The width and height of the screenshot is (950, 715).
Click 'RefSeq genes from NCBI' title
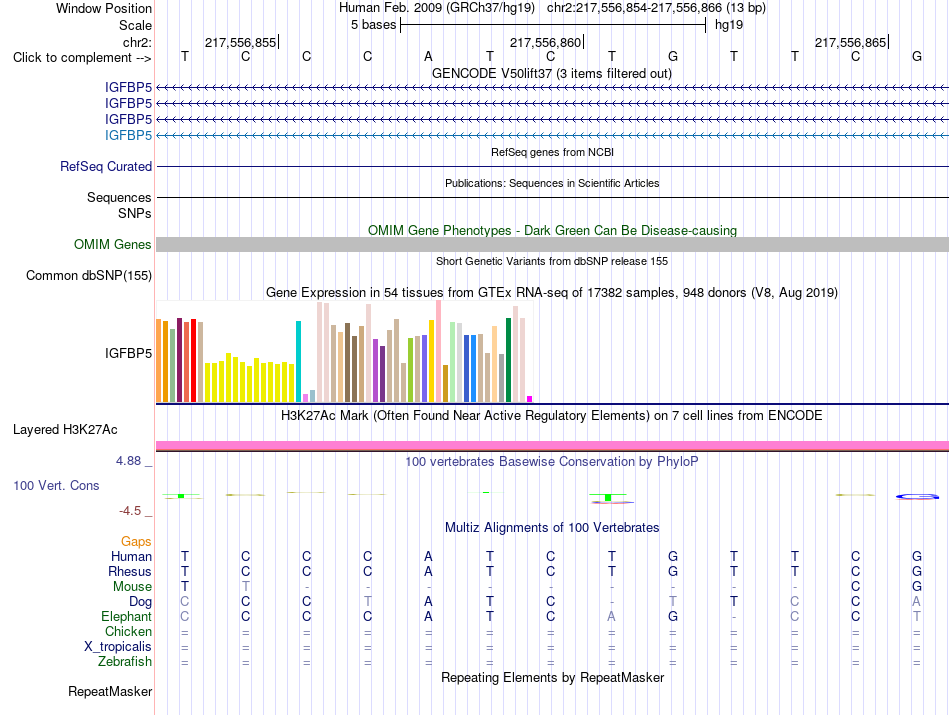pyautogui.click(x=552, y=152)
